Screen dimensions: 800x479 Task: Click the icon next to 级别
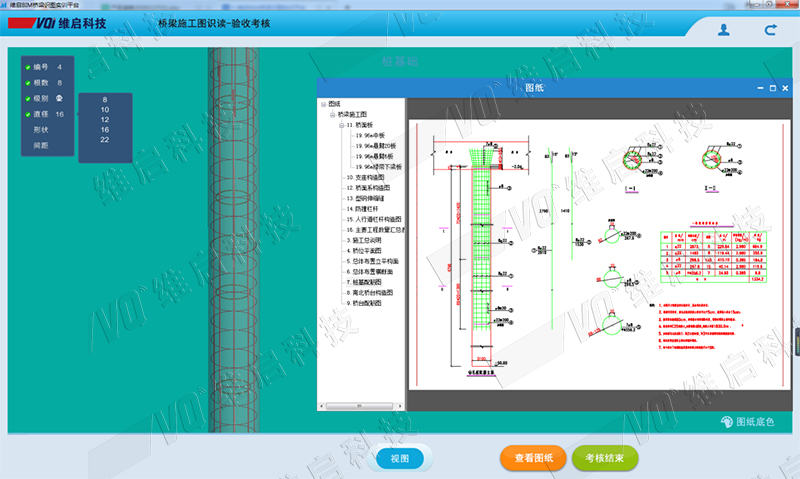pyautogui.click(x=60, y=98)
